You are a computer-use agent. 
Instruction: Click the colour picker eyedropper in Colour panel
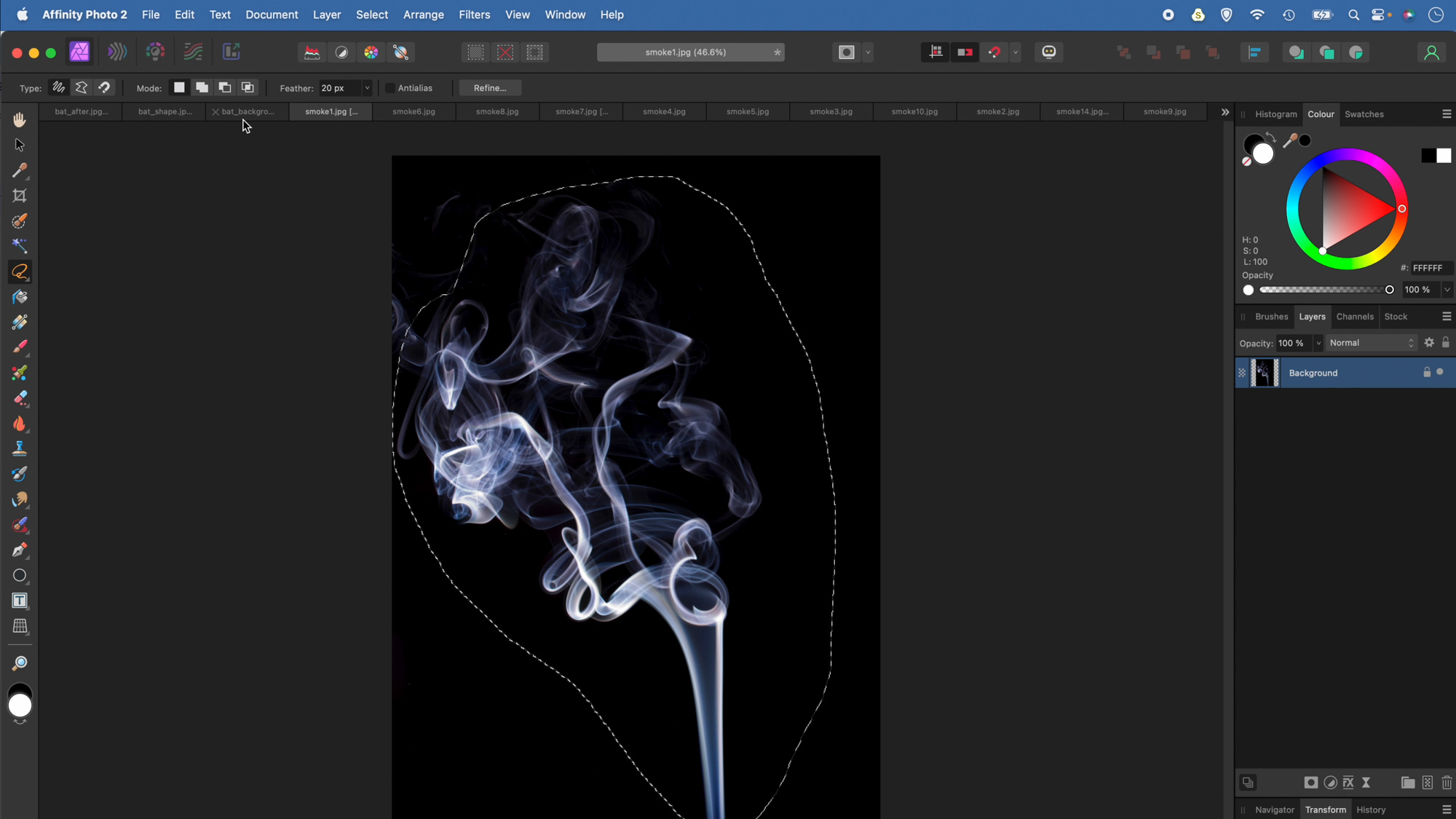tap(1289, 141)
